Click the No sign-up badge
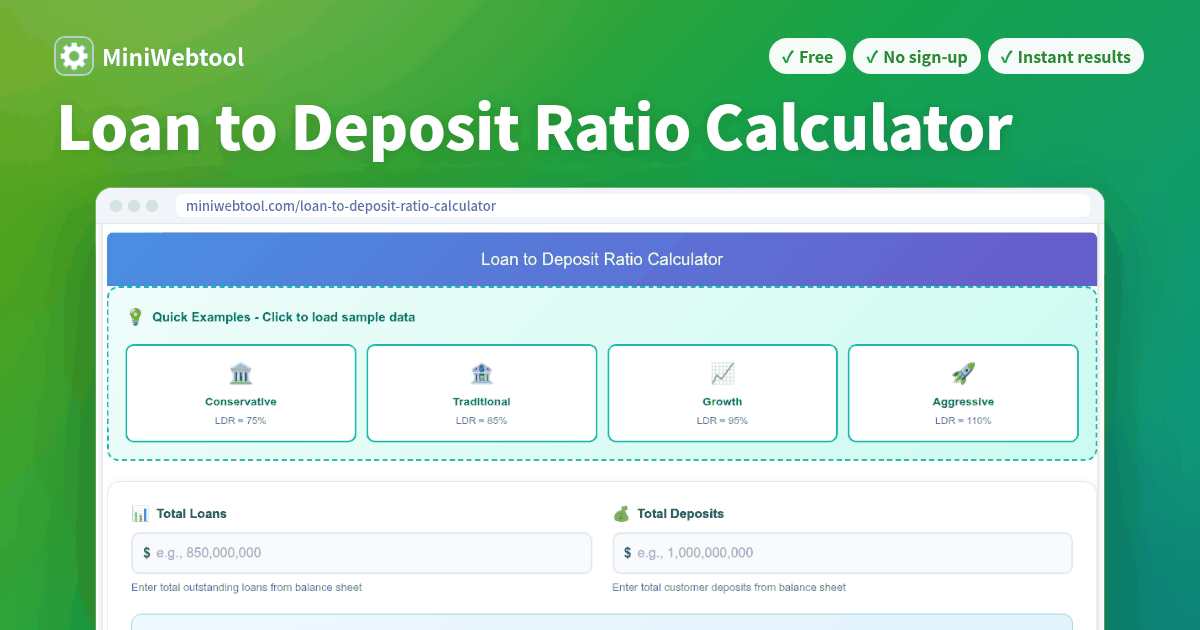The height and width of the screenshot is (630, 1200). [917, 57]
